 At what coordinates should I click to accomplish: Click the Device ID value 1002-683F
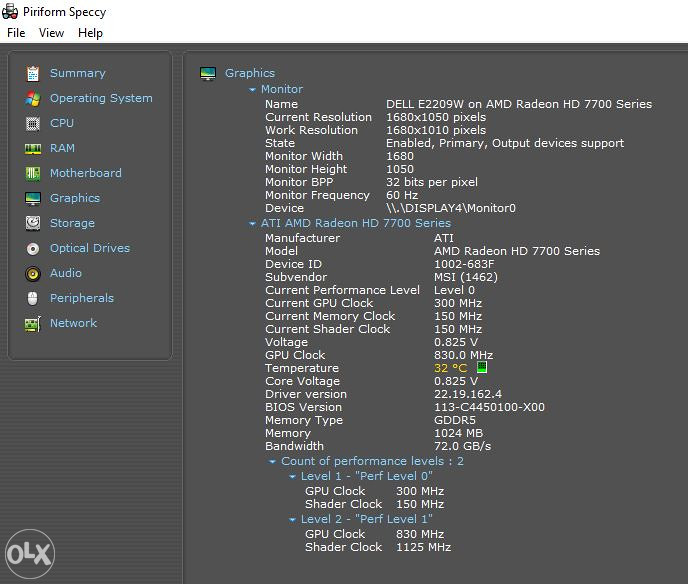point(464,264)
